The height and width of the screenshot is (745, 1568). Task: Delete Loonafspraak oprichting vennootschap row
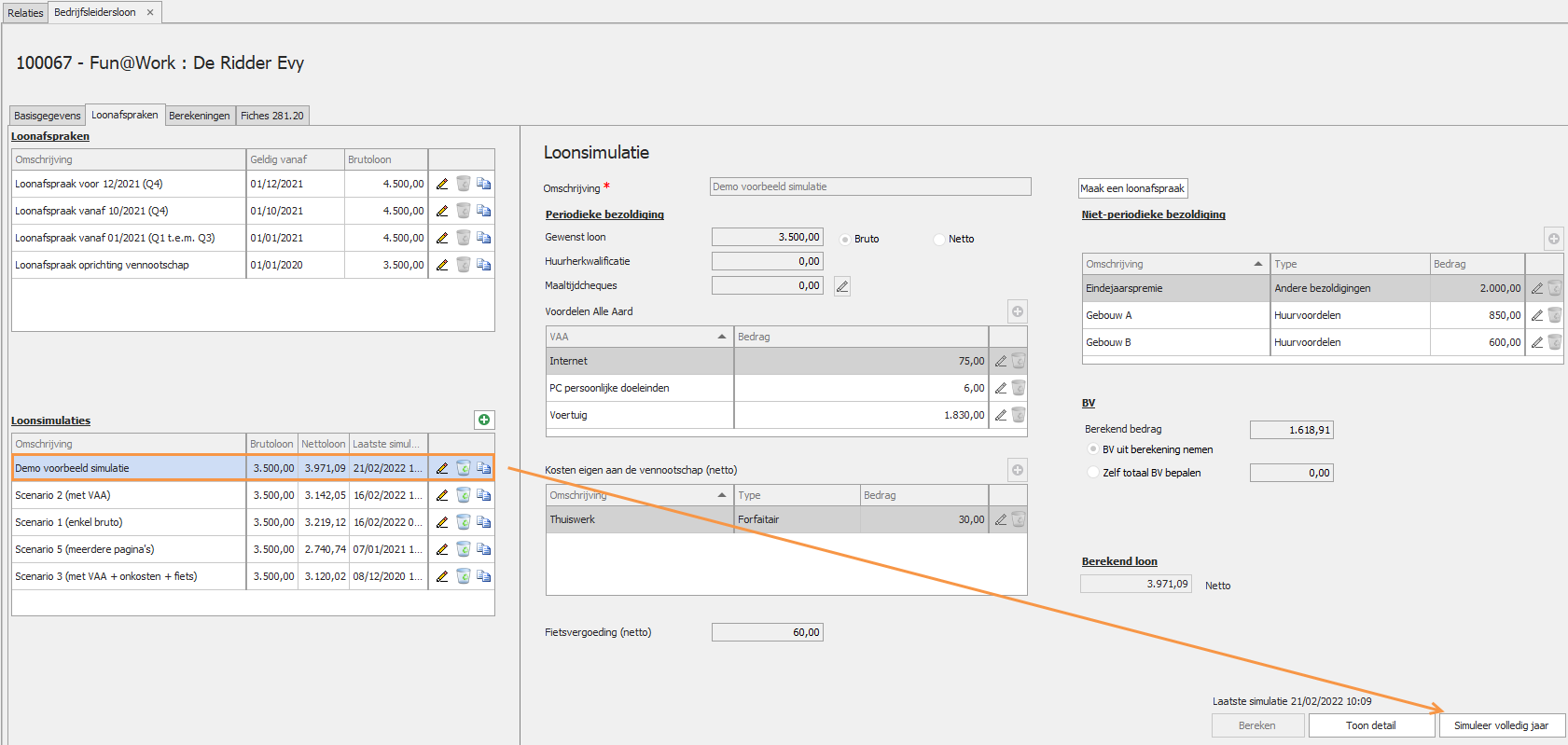pyautogui.click(x=463, y=265)
